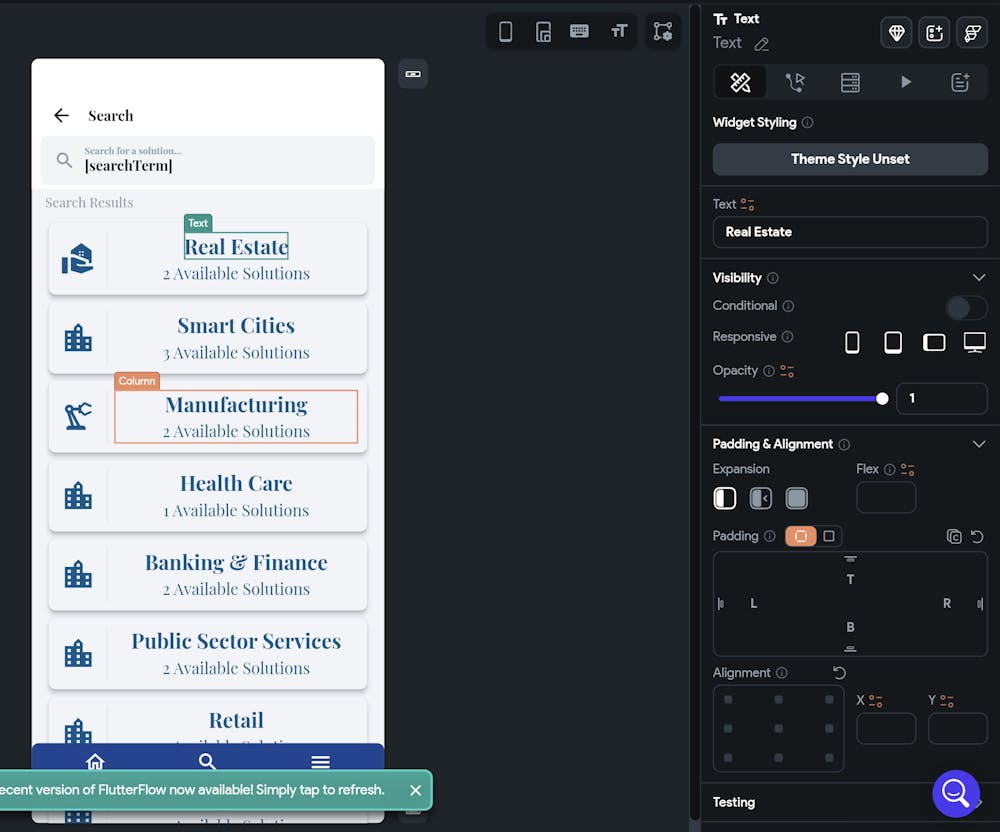Toggle phone responsive visibility
Viewport: 1000px width, 832px height.
pyautogui.click(x=852, y=342)
